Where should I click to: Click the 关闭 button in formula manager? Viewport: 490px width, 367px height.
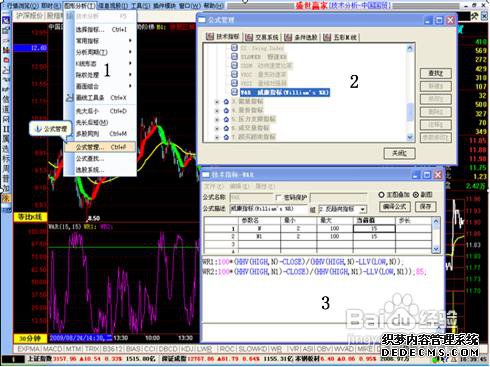pos(399,153)
